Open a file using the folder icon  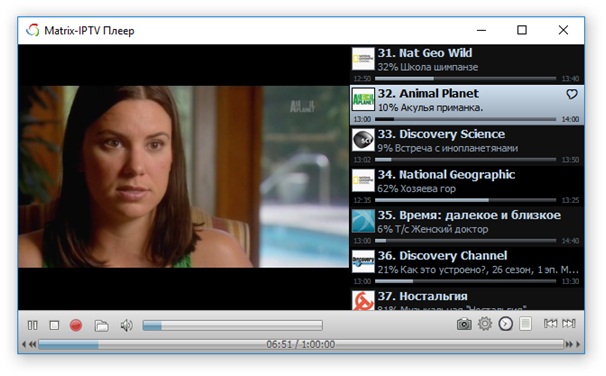pyautogui.click(x=101, y=326)
